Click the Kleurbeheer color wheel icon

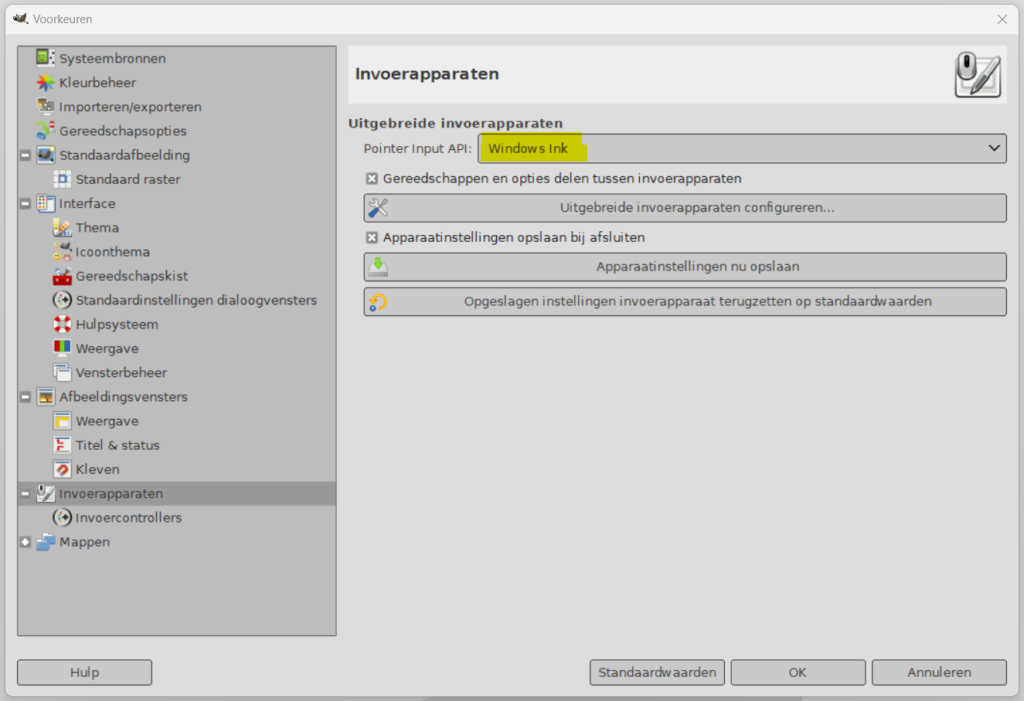point(45,83)
